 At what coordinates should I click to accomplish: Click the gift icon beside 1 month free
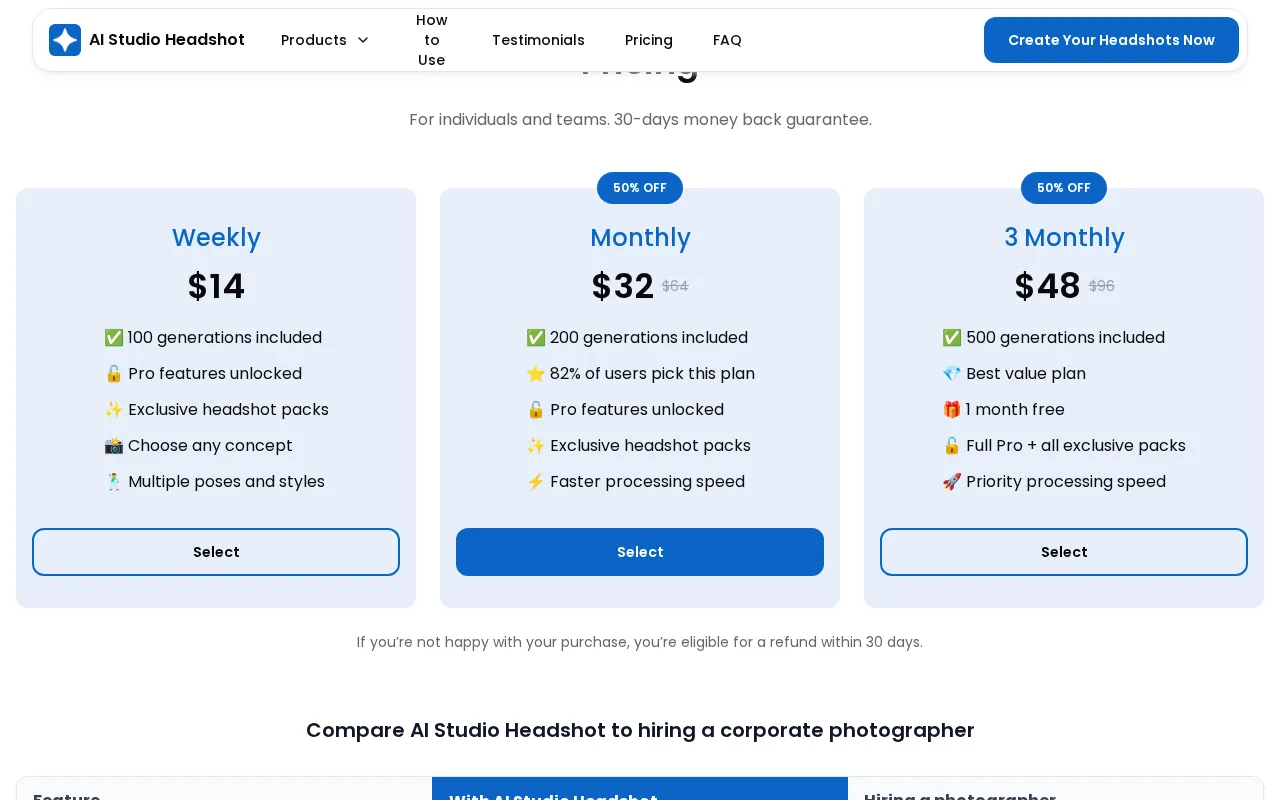coord(951,410)
